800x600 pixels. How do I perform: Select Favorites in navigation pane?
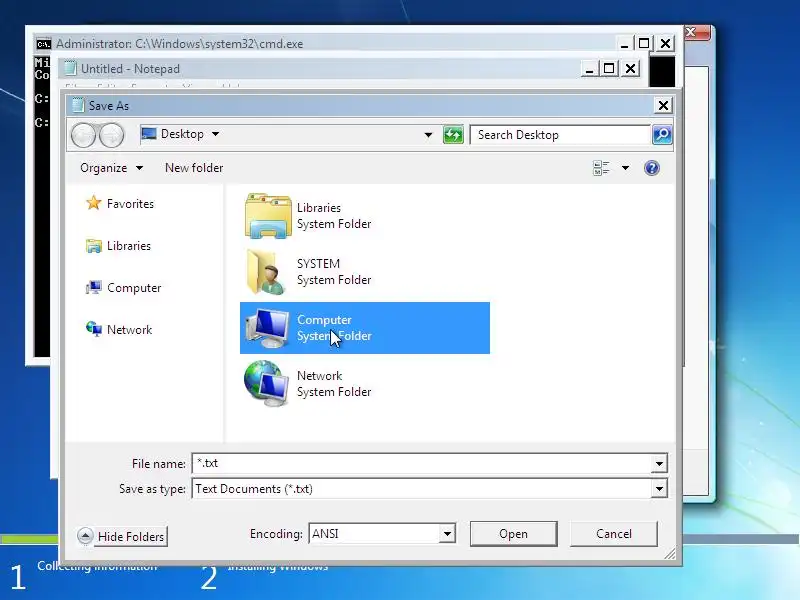coord(130,204)
